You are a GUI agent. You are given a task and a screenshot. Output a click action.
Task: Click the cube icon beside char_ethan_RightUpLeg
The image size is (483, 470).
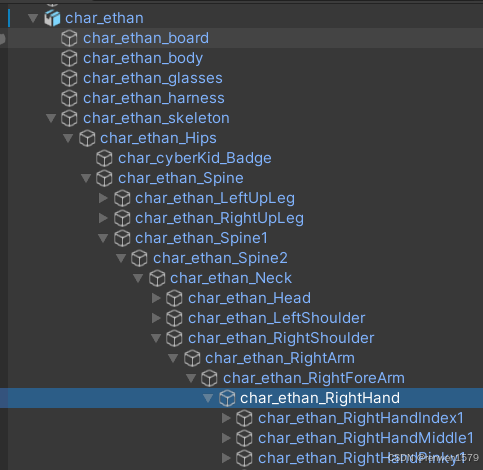click(122, 218)
